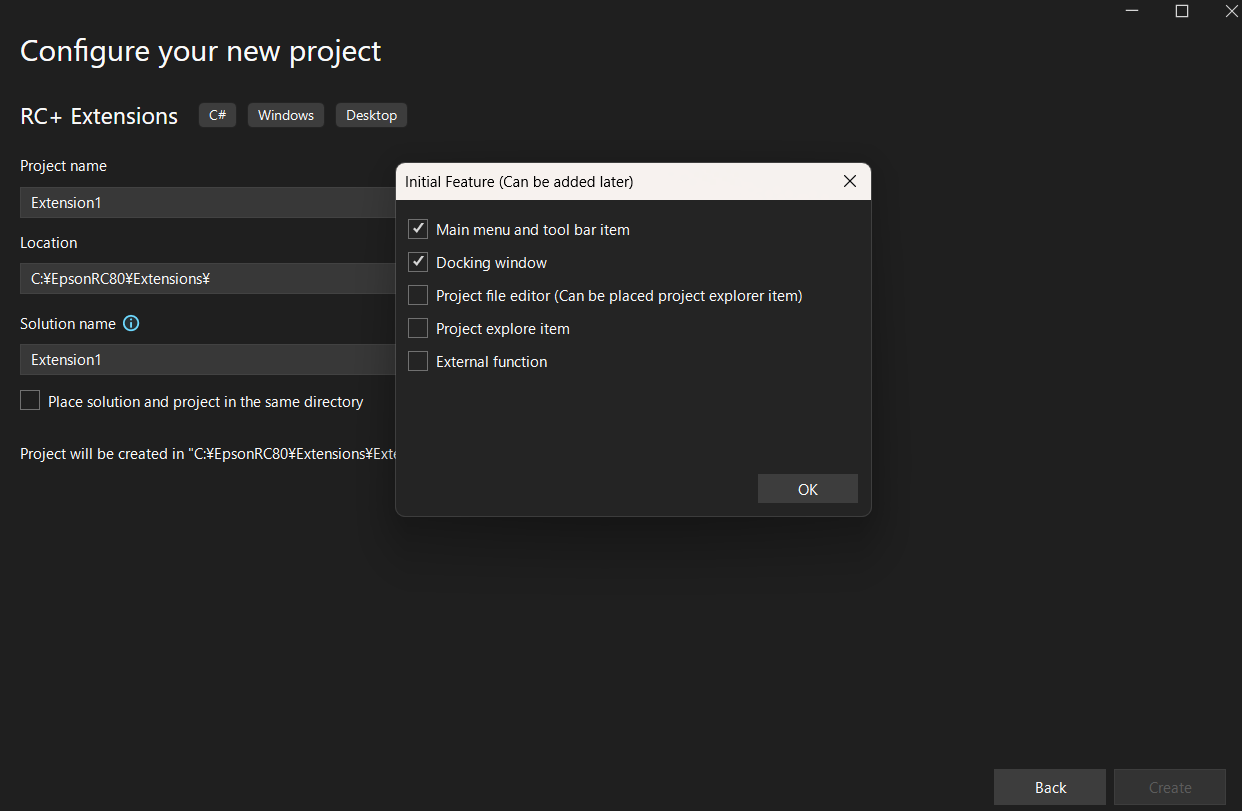Select the Windows platform tag
The image size is (1242, 811).
(x=286, y=115)
